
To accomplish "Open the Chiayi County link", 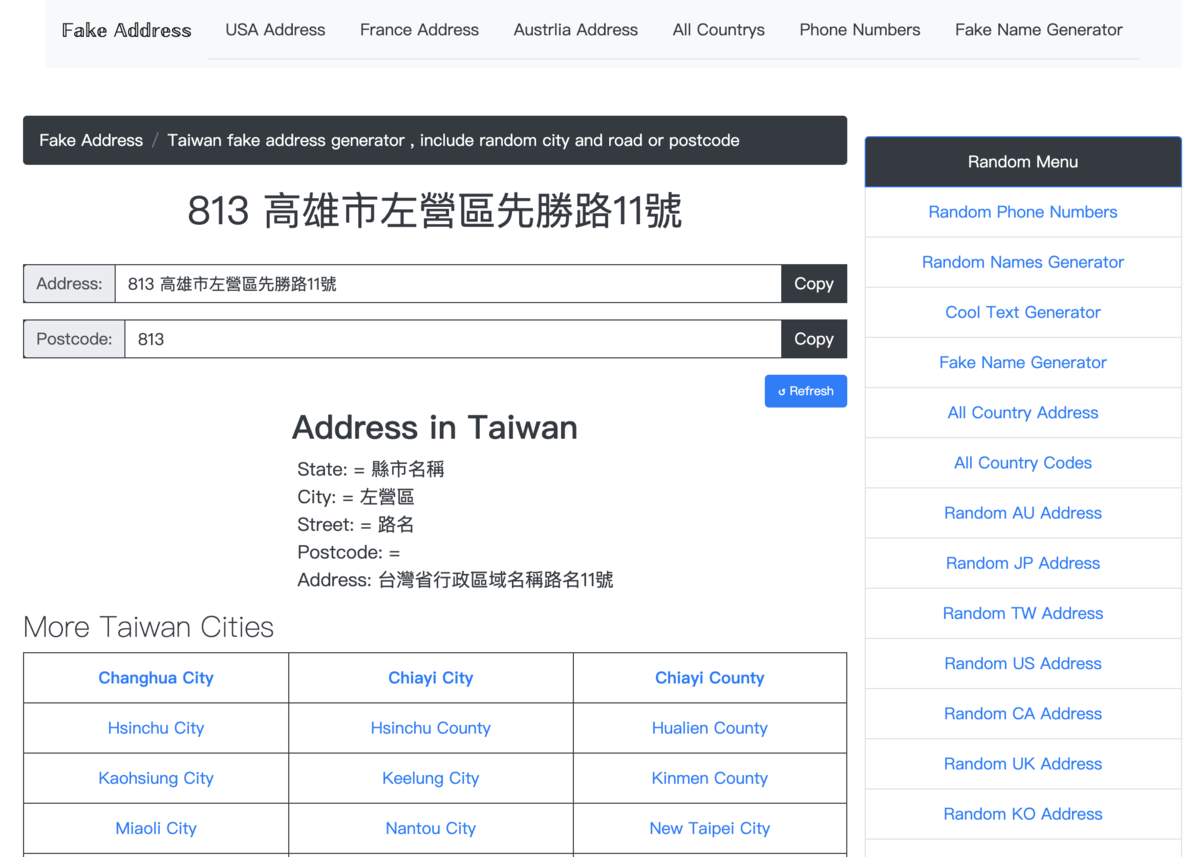I will click(x=710, y=678).
